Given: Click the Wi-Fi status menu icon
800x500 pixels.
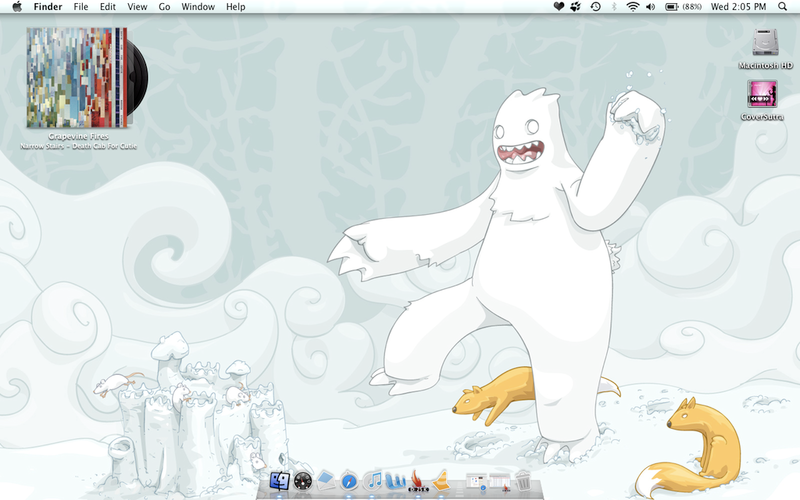Looking at the screenshot, I should [x=632, y=7].
